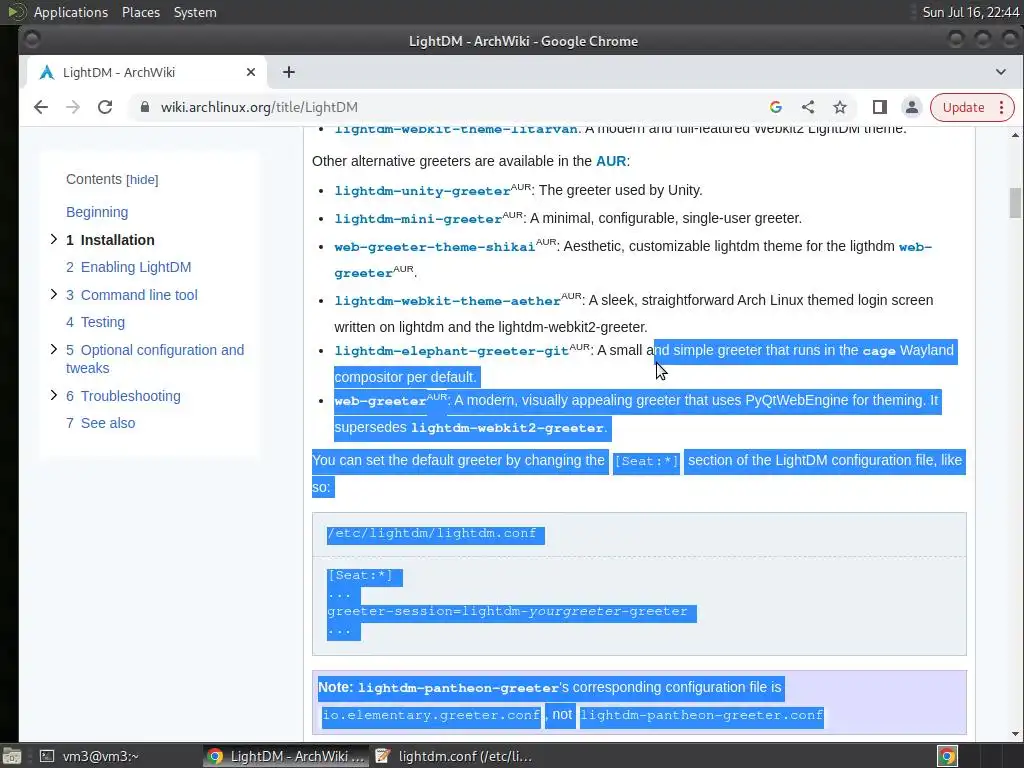Open web-greeter-theme-shikai package link
Image resolution: width=1024 pixels, height=768 pixels.
[434, 247]
